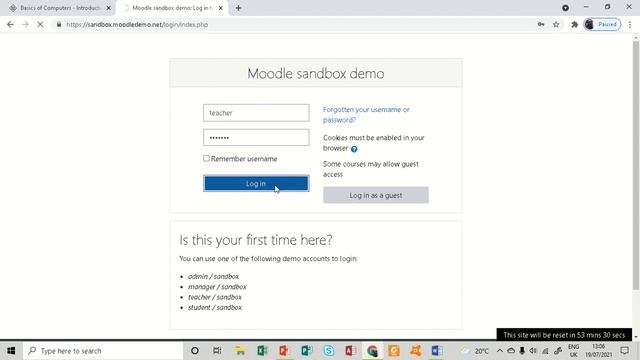This screenshot has height=360, width=640.
Task: Stop loading the page
Action: pos(40,24)
